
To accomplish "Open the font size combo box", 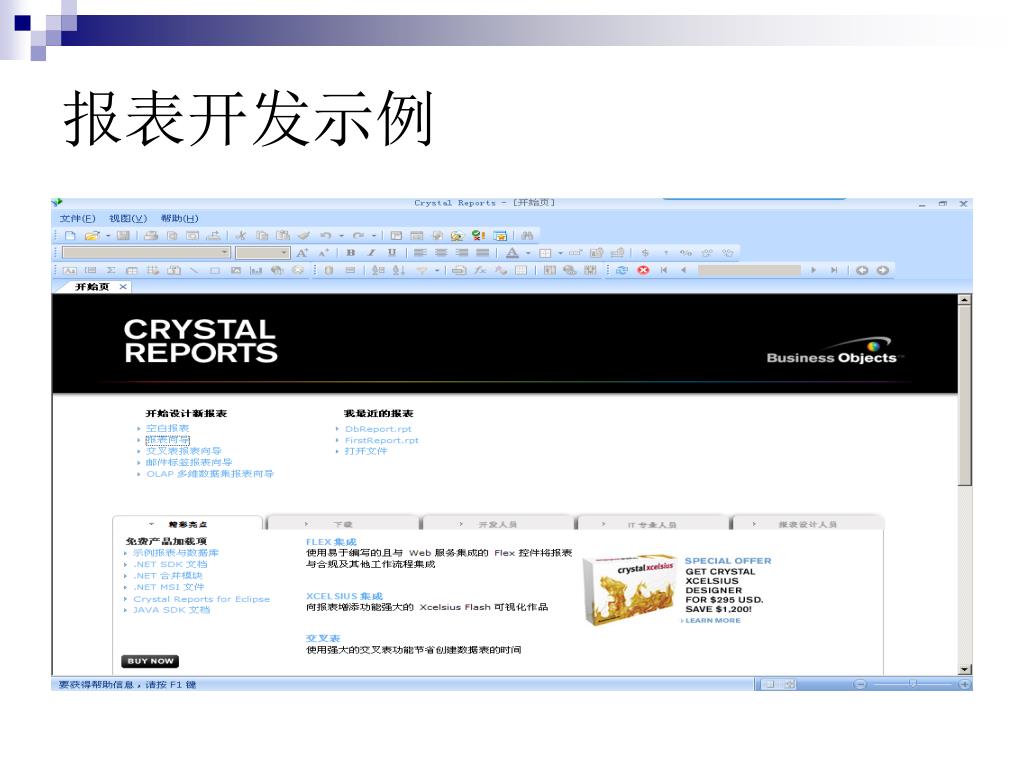I will [263, 253].
